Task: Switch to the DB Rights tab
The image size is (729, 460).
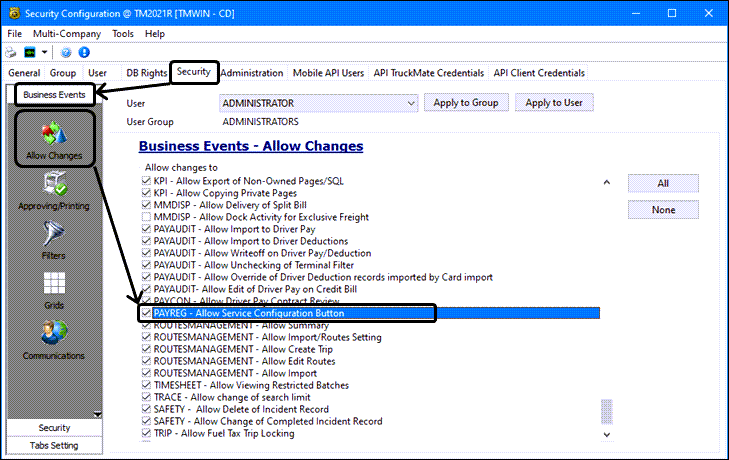Action: click(146, 73)
